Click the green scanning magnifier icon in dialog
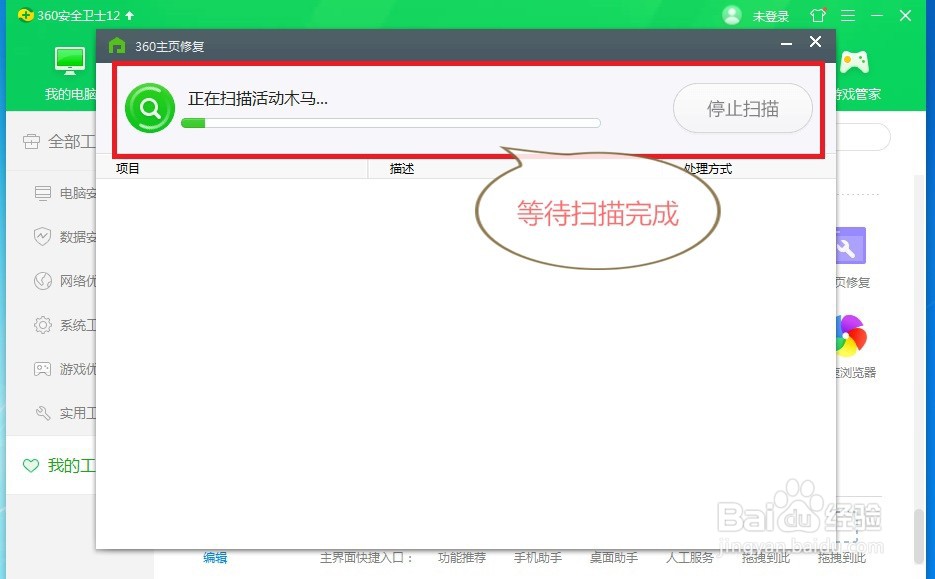Screen dimensions: 935x579 point(149,107)
